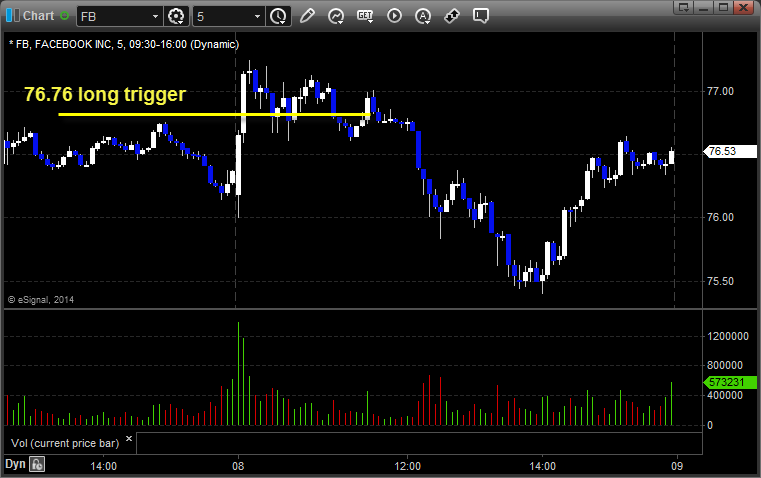The height and width of the screenshot is (478, 761).
Task: Click the blue chart window link bars
Action: tap(13, 16)
